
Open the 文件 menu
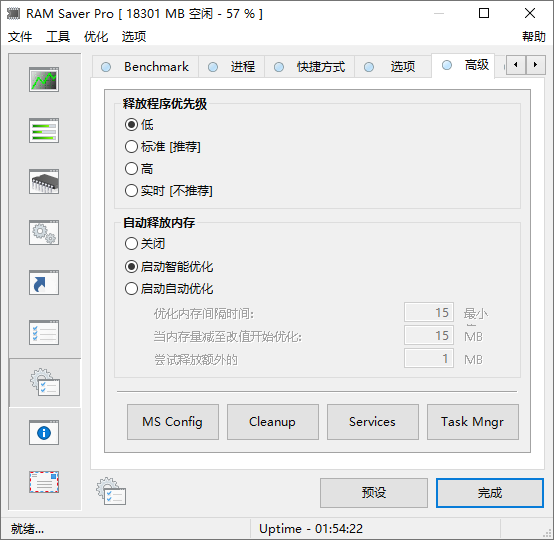(20, 36)
